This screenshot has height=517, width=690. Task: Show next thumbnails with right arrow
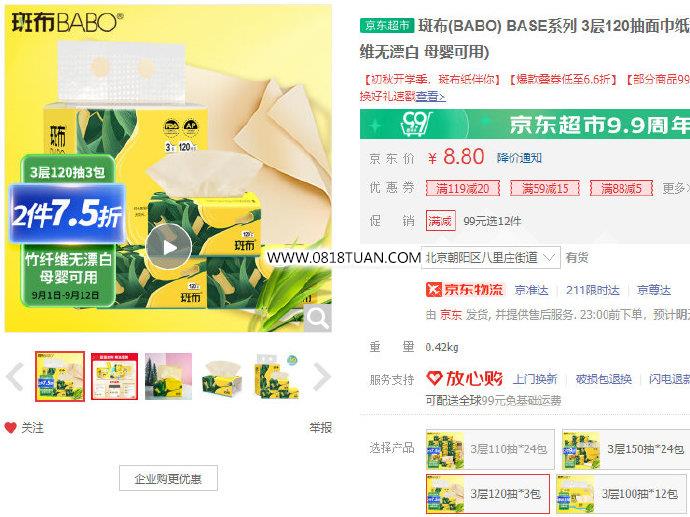322,377
